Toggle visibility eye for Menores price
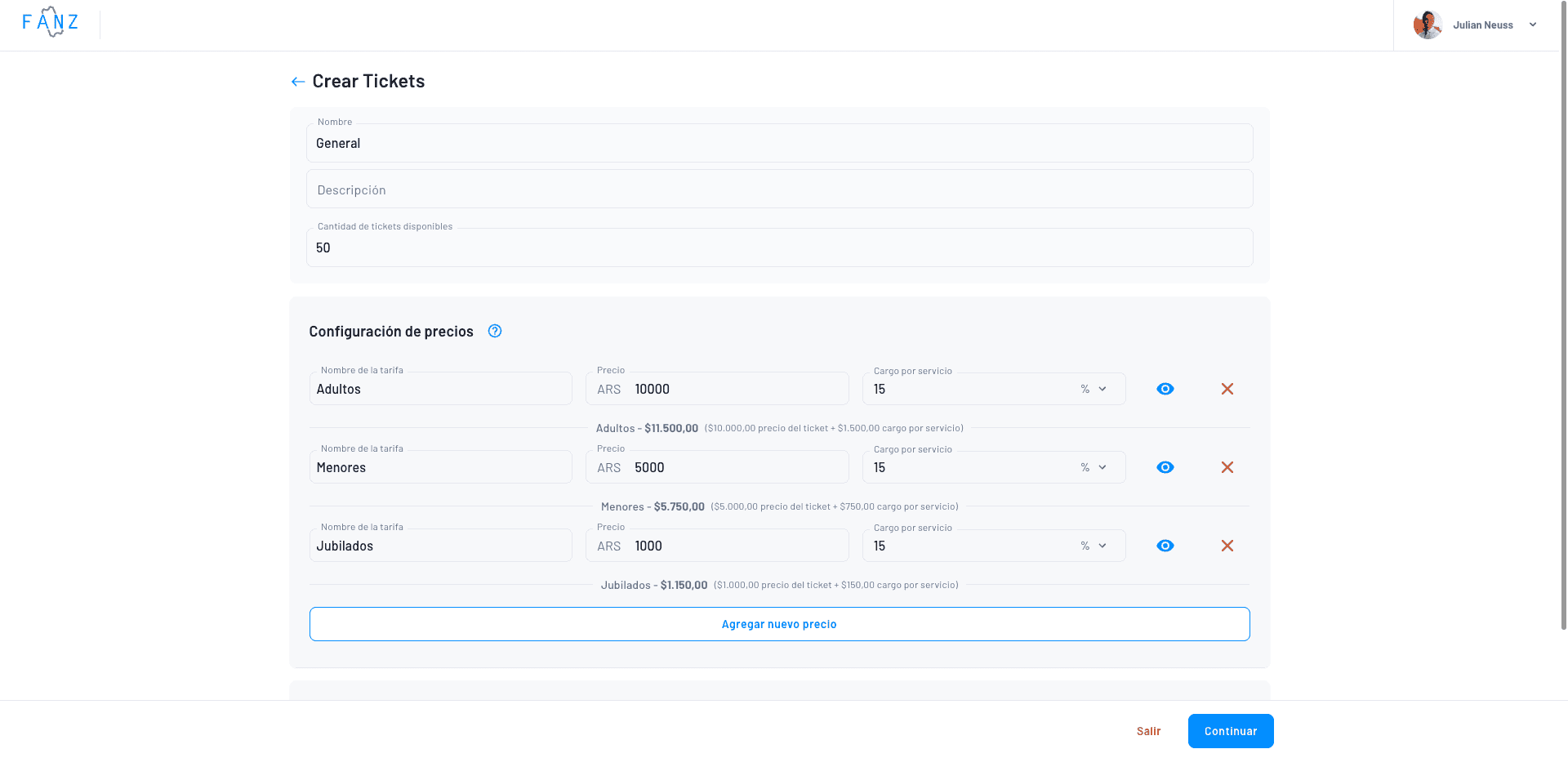1568x758 pixels. tap(1165, 467)
